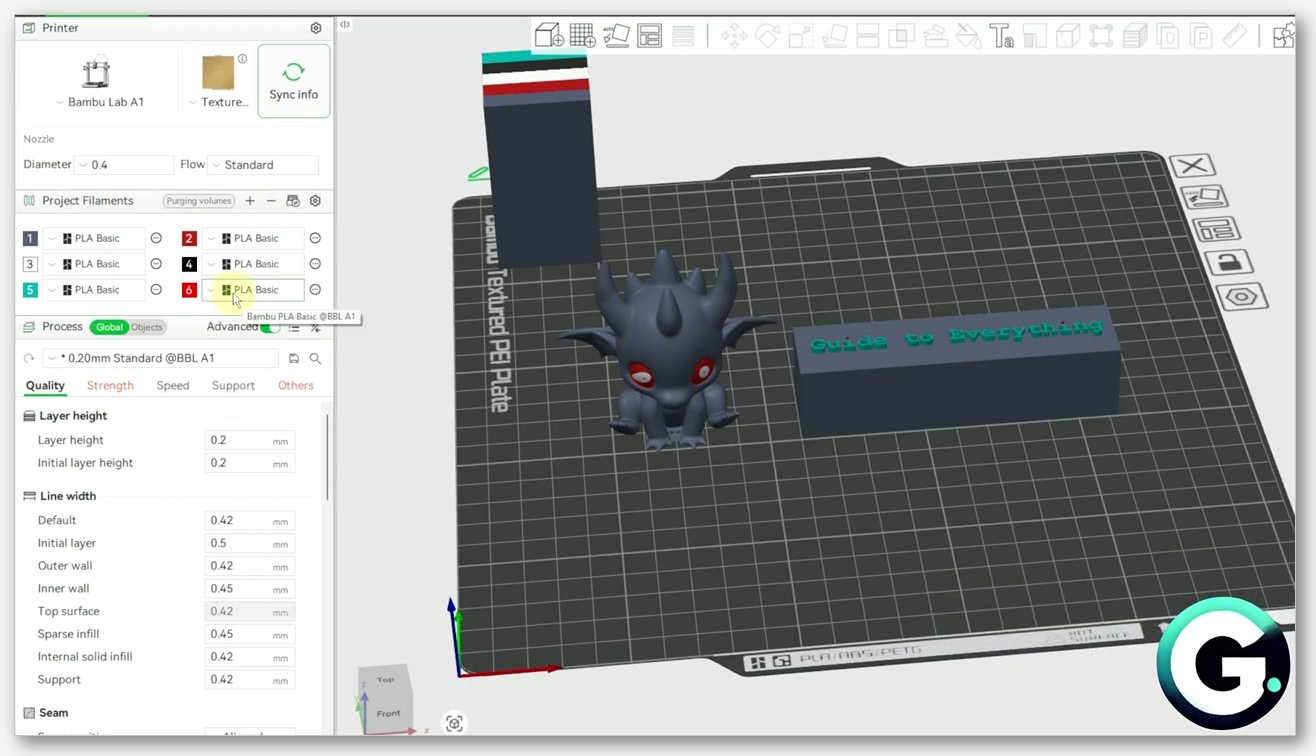Switch to the Speed tab
The image size is (1316, 756).
[x=173, y=386]
